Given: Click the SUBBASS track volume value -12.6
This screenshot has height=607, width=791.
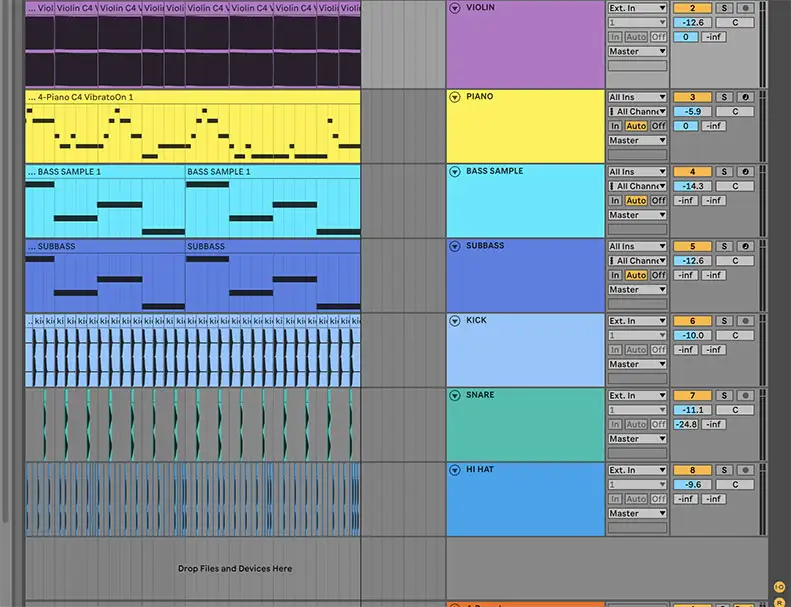Looking at the screenshot, I should (x=692, y=261).
